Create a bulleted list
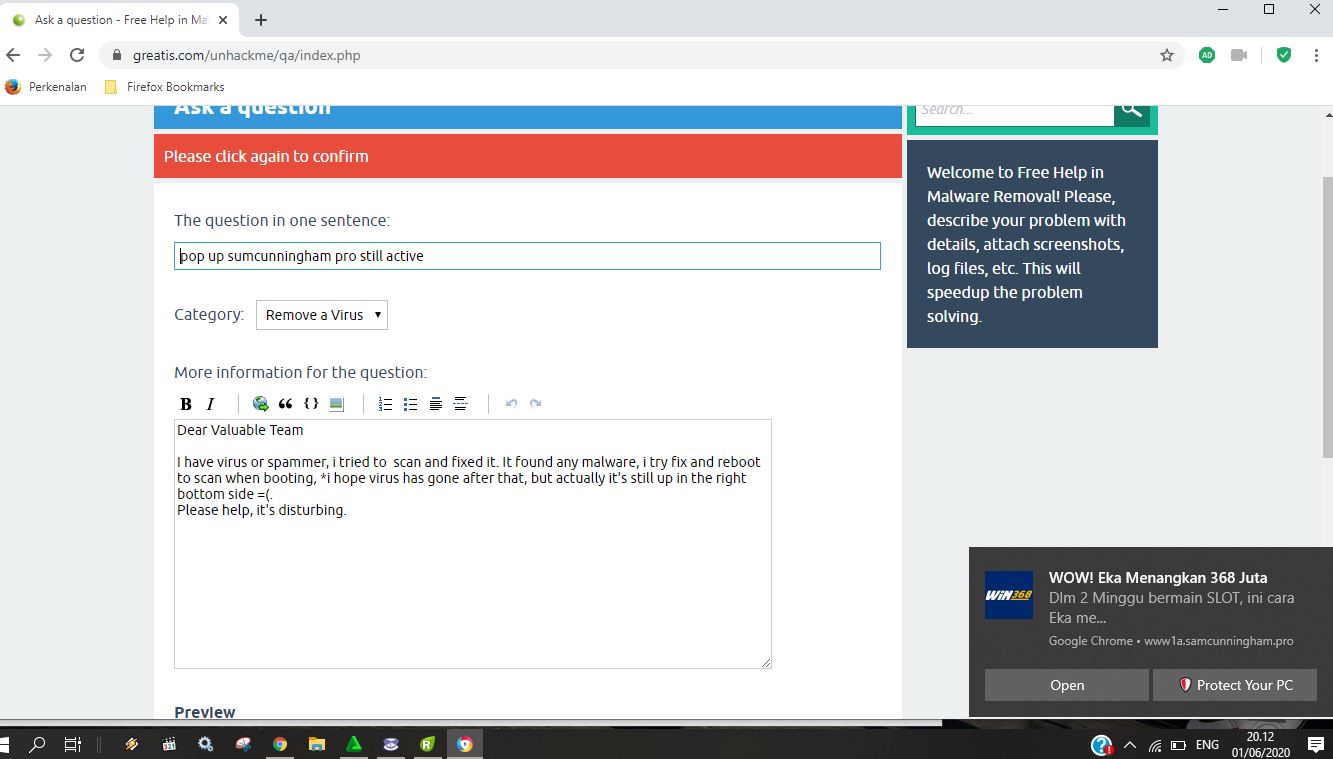Screen dimensions: 1333x759 410,404
